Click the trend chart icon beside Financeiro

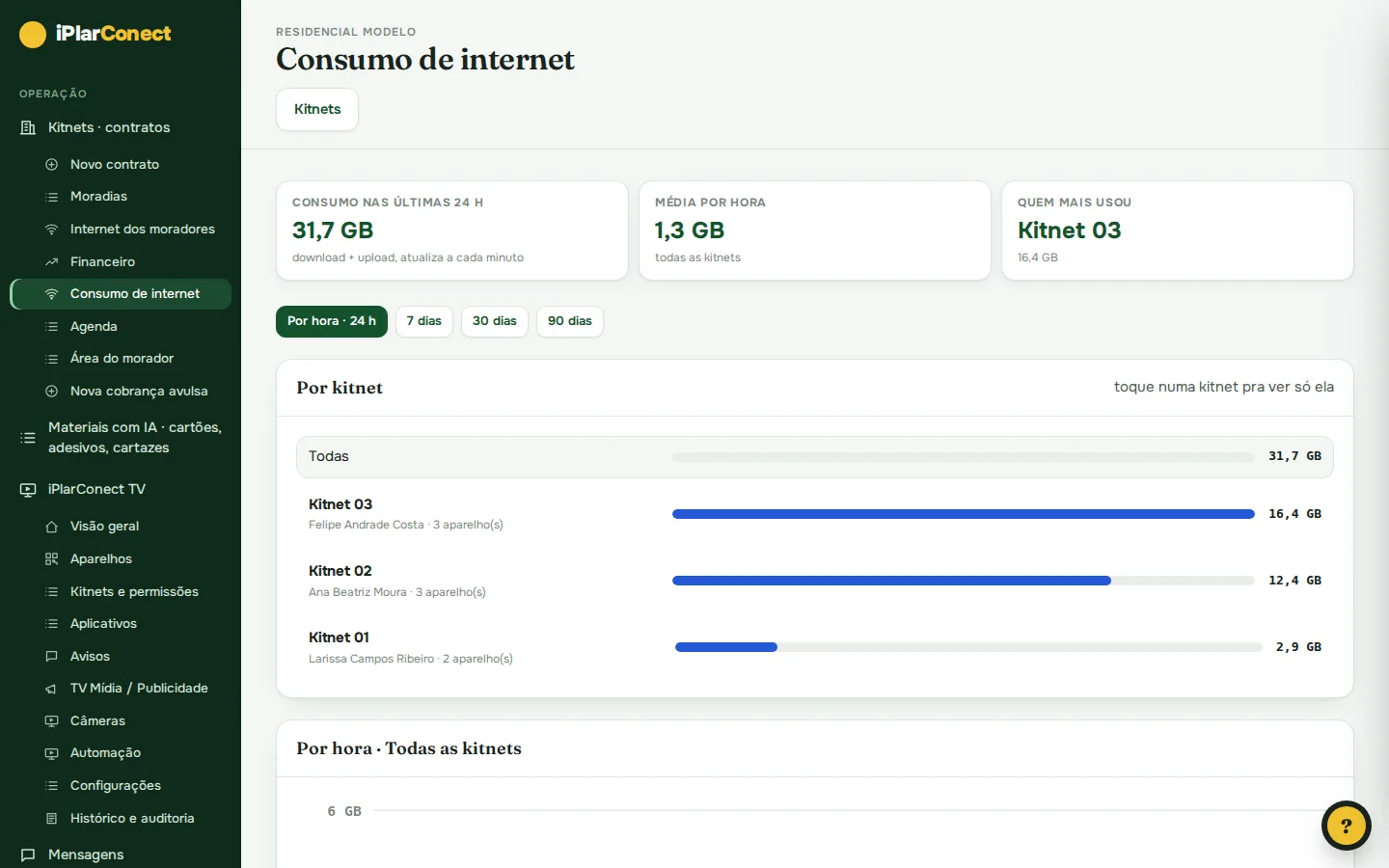pyautogui.click(x=52, y=262)
